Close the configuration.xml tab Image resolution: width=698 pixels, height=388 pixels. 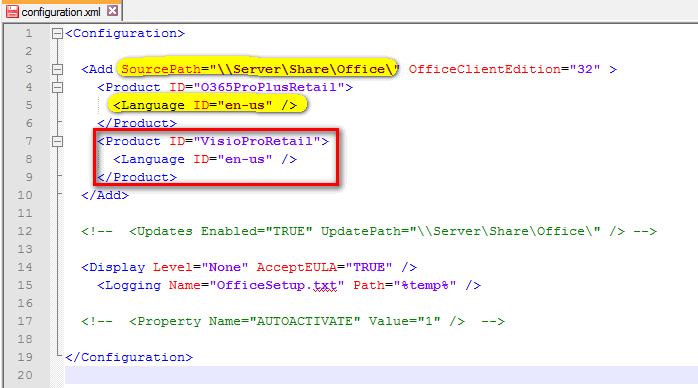(x=113, y=11)
